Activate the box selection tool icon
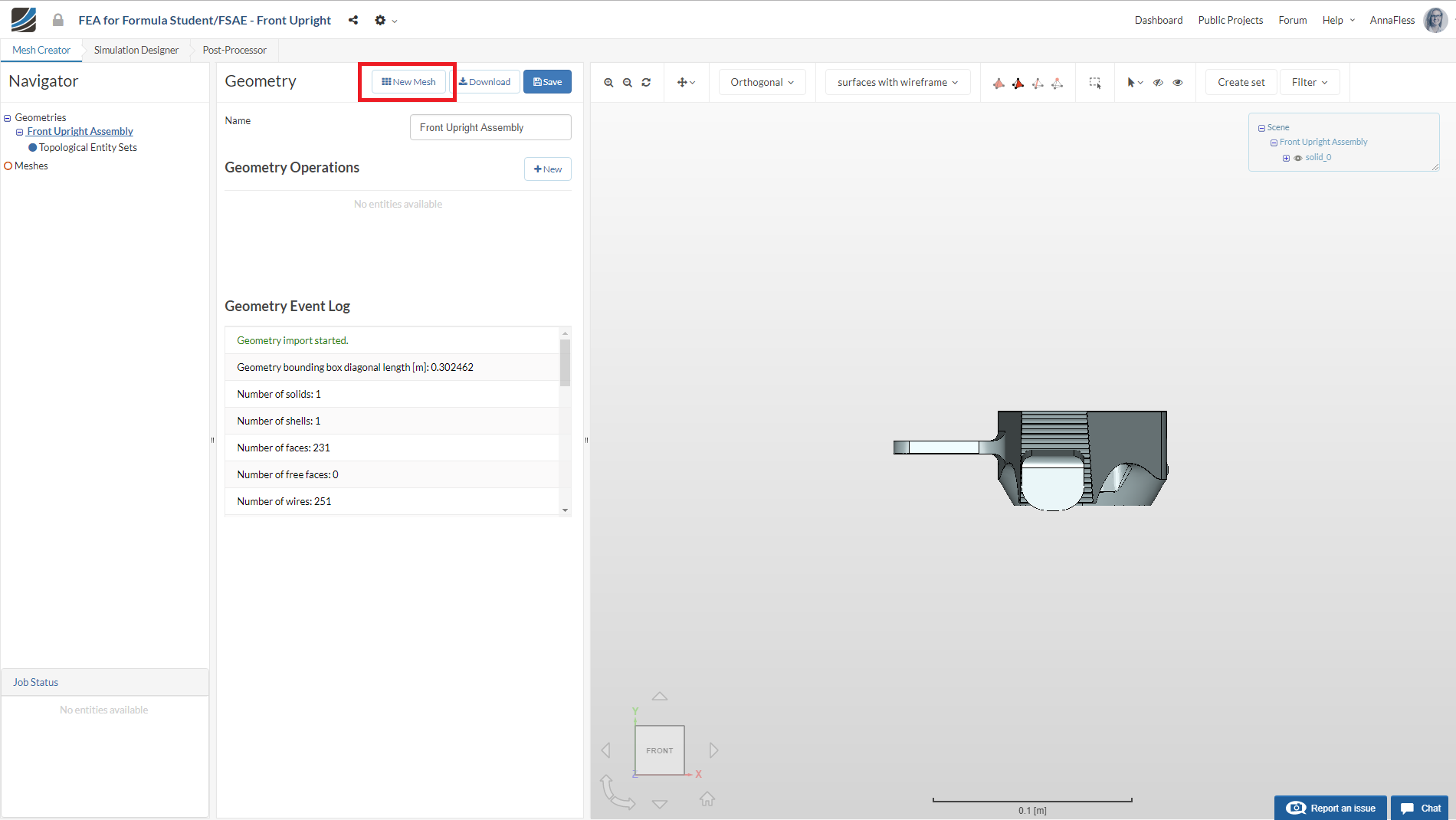The image size is (1456, 820). pyautogui.click(x=1095, y=83)
